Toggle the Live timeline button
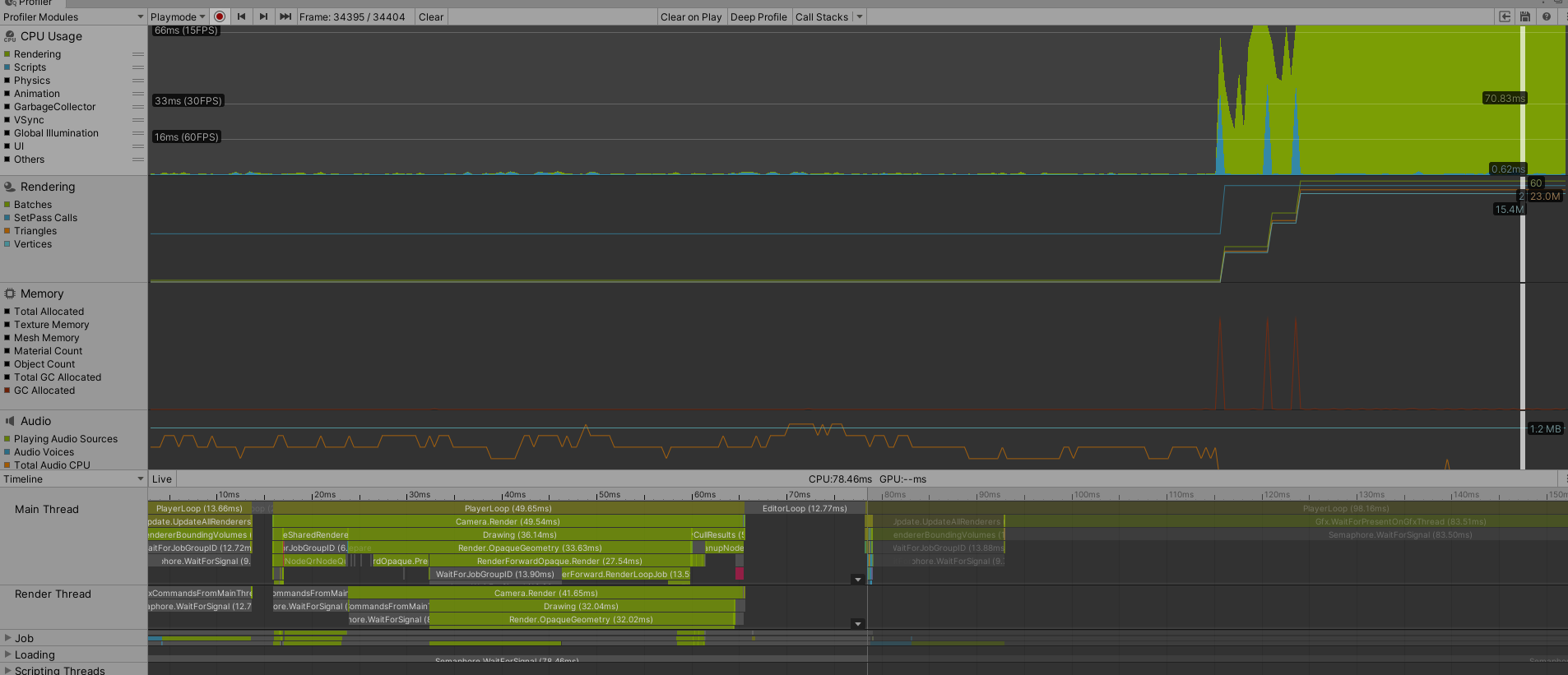The height and width of the screenshot is (675, 1568). click(162, 479)
